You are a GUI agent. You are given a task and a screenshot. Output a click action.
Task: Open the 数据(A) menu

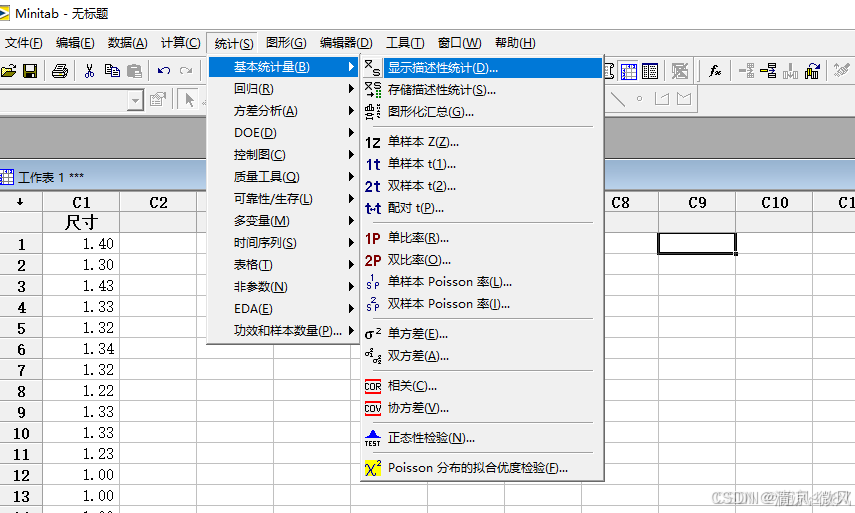128,43
